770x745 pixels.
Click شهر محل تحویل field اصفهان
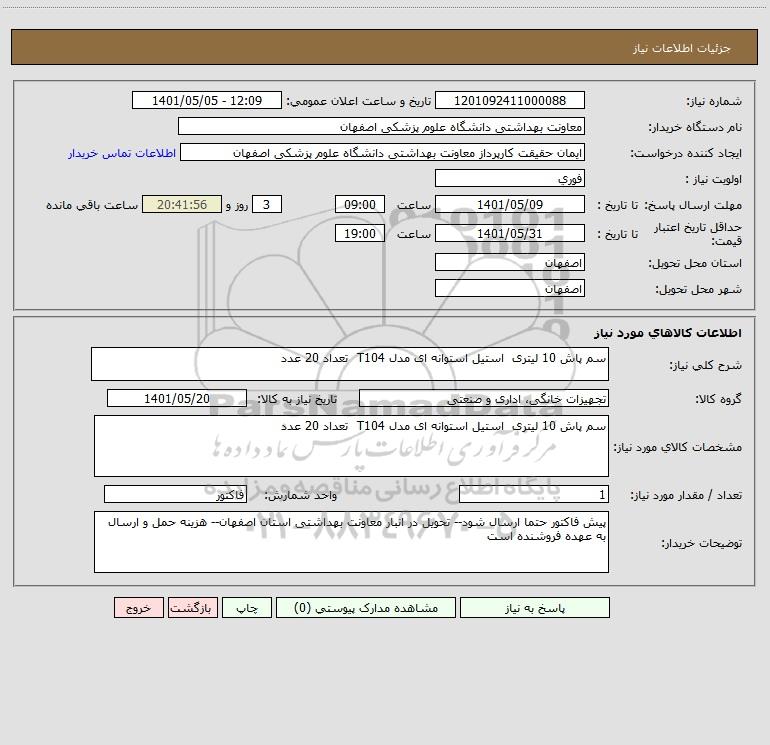(510, 288)
